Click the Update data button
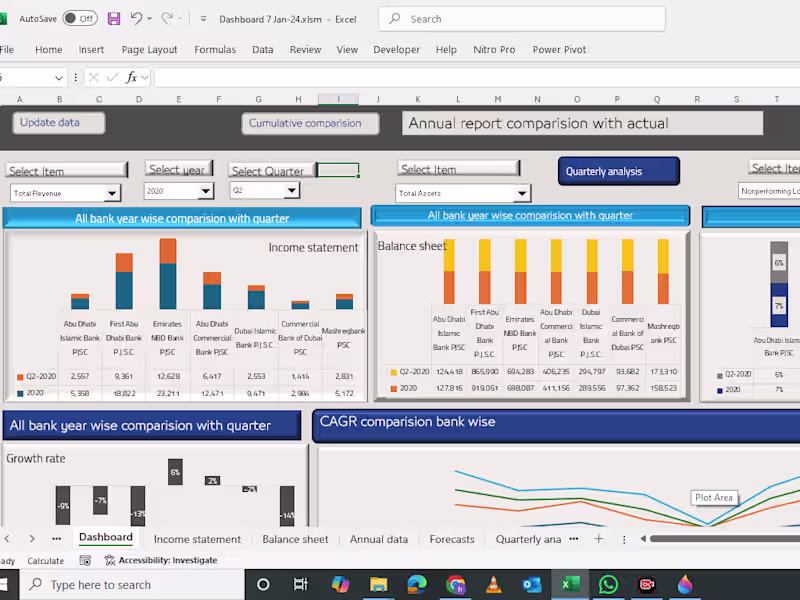The height and width of the screenshot is (600, 800). pos(58,122)
